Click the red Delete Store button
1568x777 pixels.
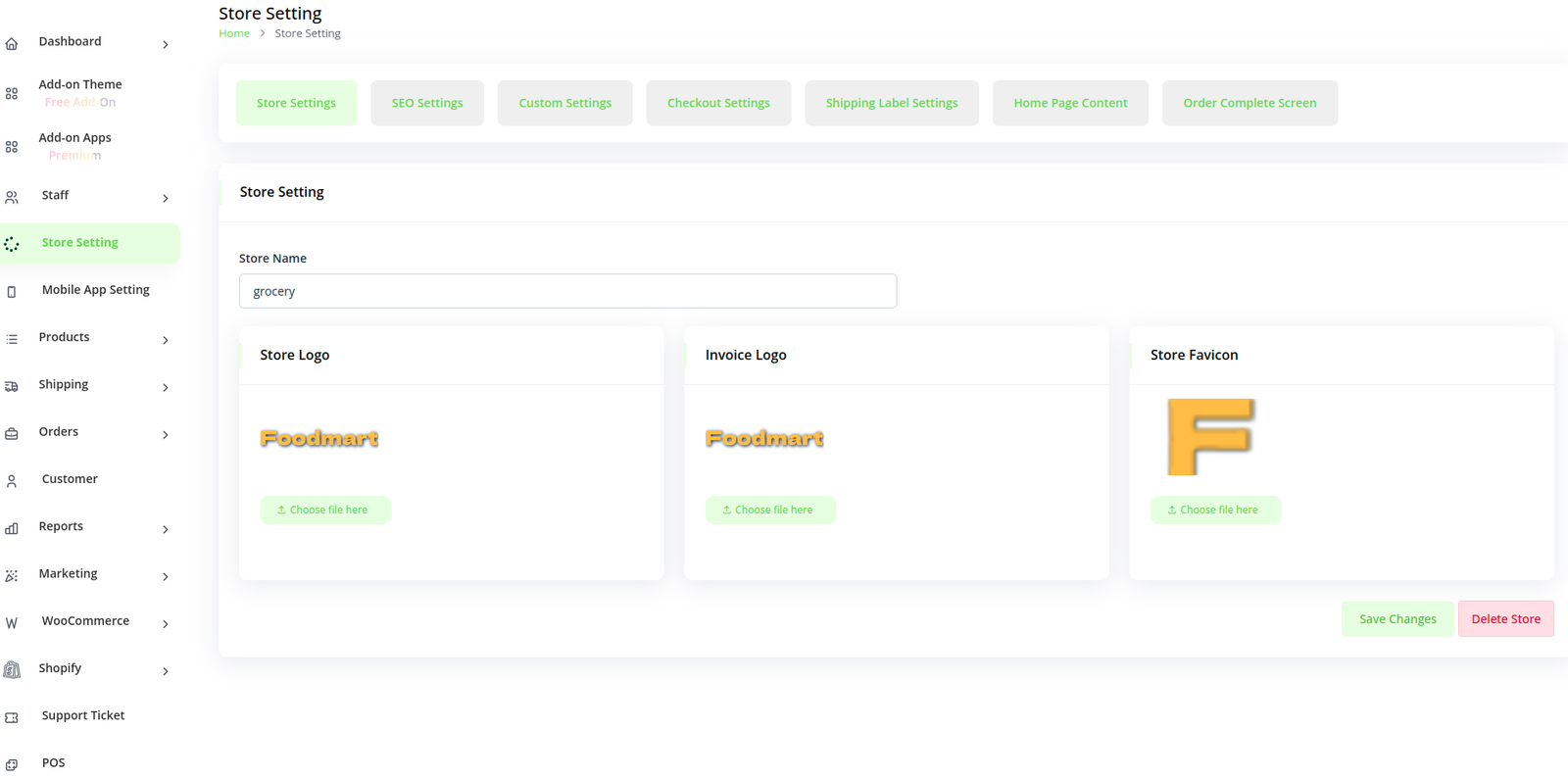pos(1505,619)
